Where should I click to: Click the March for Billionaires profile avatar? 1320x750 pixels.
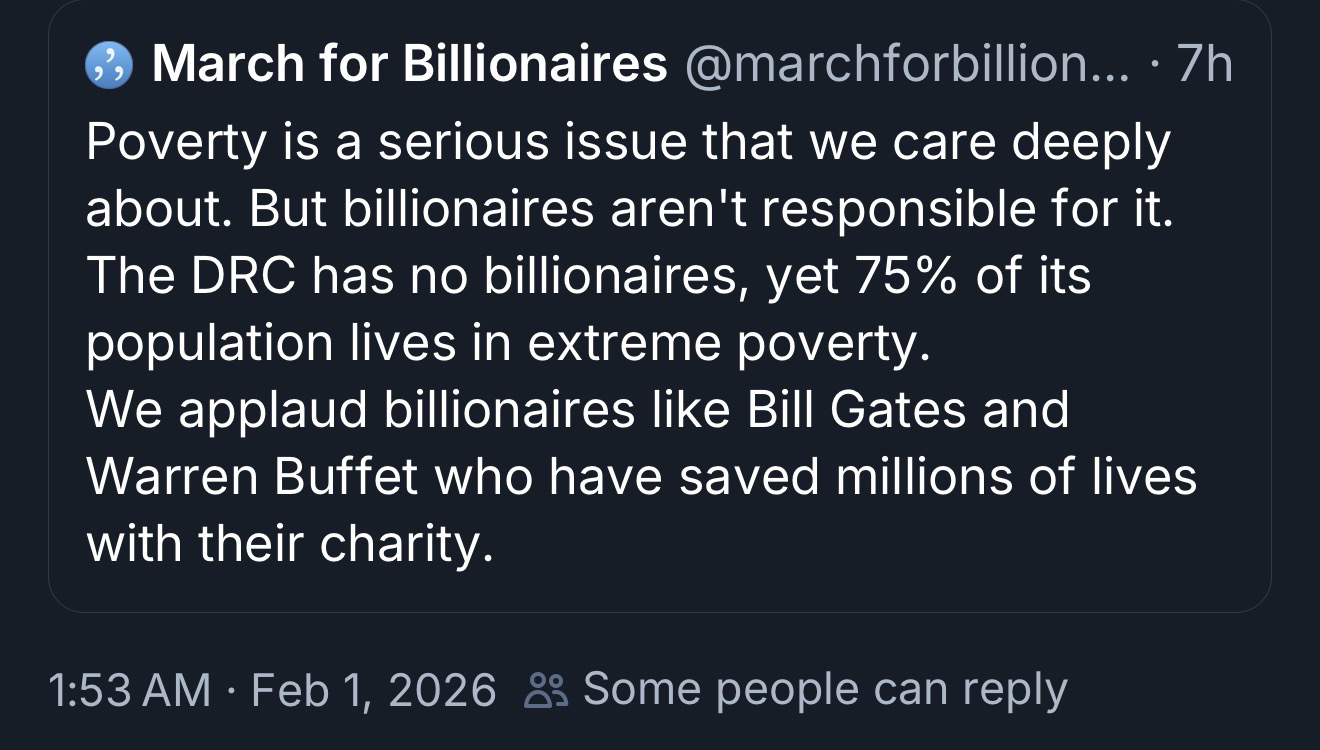tap(109, 67)
